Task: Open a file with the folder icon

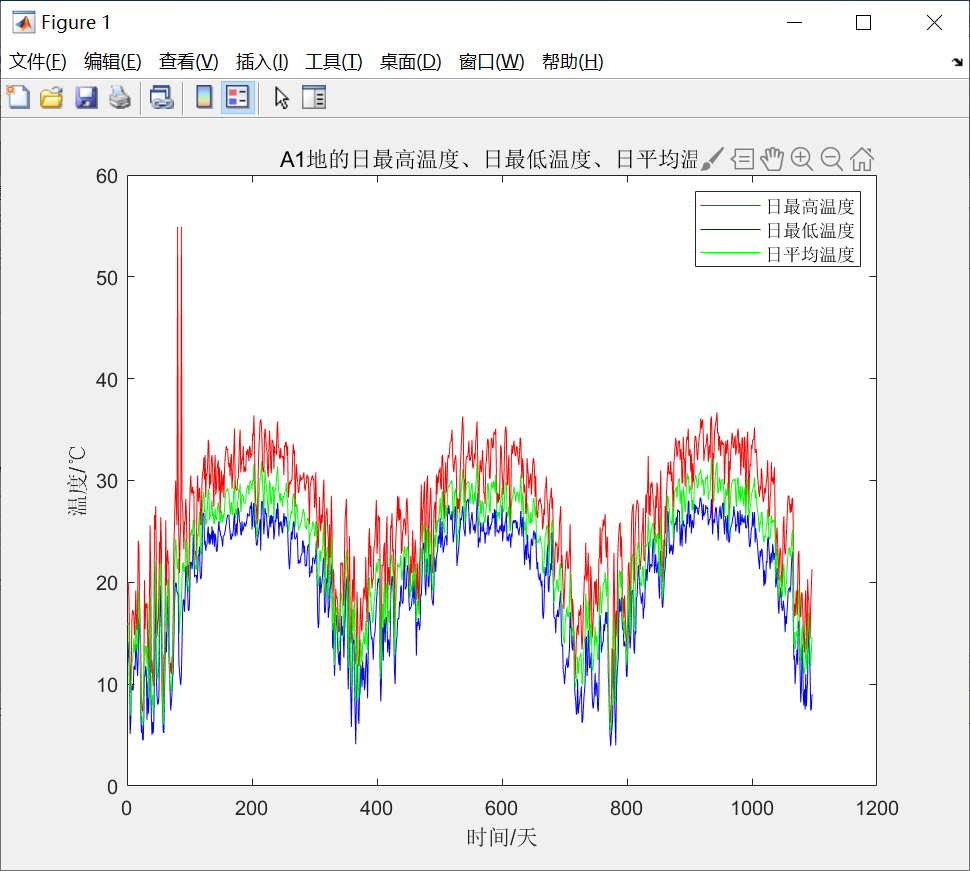Action: 51,97
